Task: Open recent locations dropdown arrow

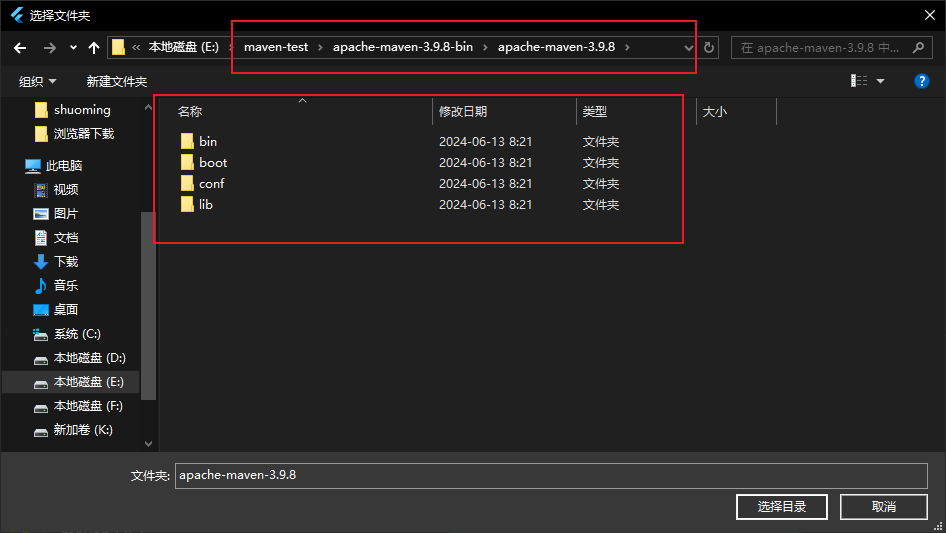Action: click(x=73, y=48)
